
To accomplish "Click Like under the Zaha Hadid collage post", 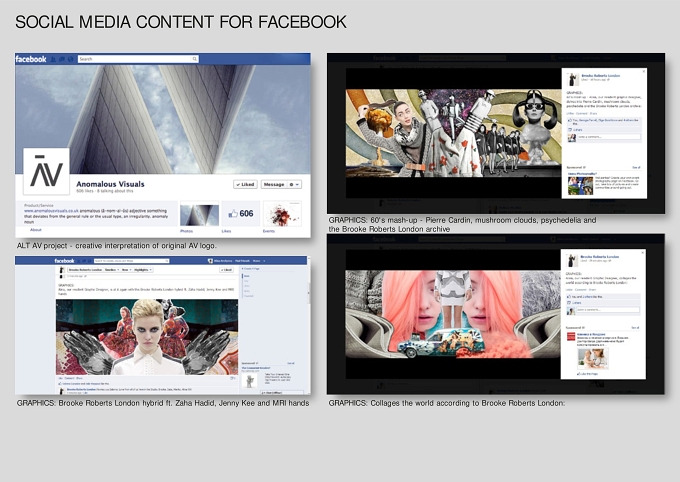I will [x=60, y=378].
